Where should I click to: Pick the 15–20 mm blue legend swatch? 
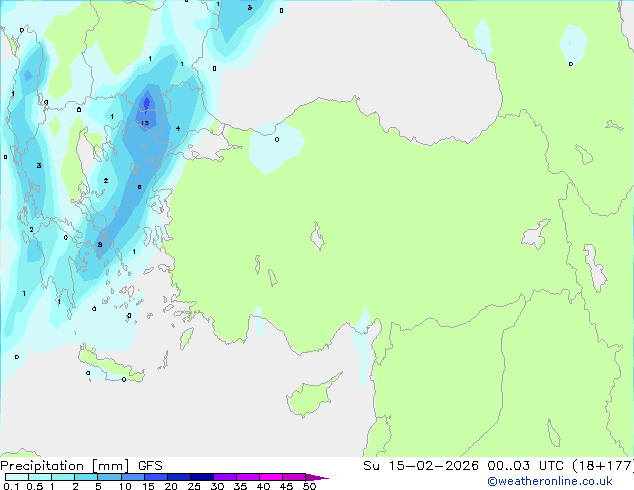pos(155,477)
